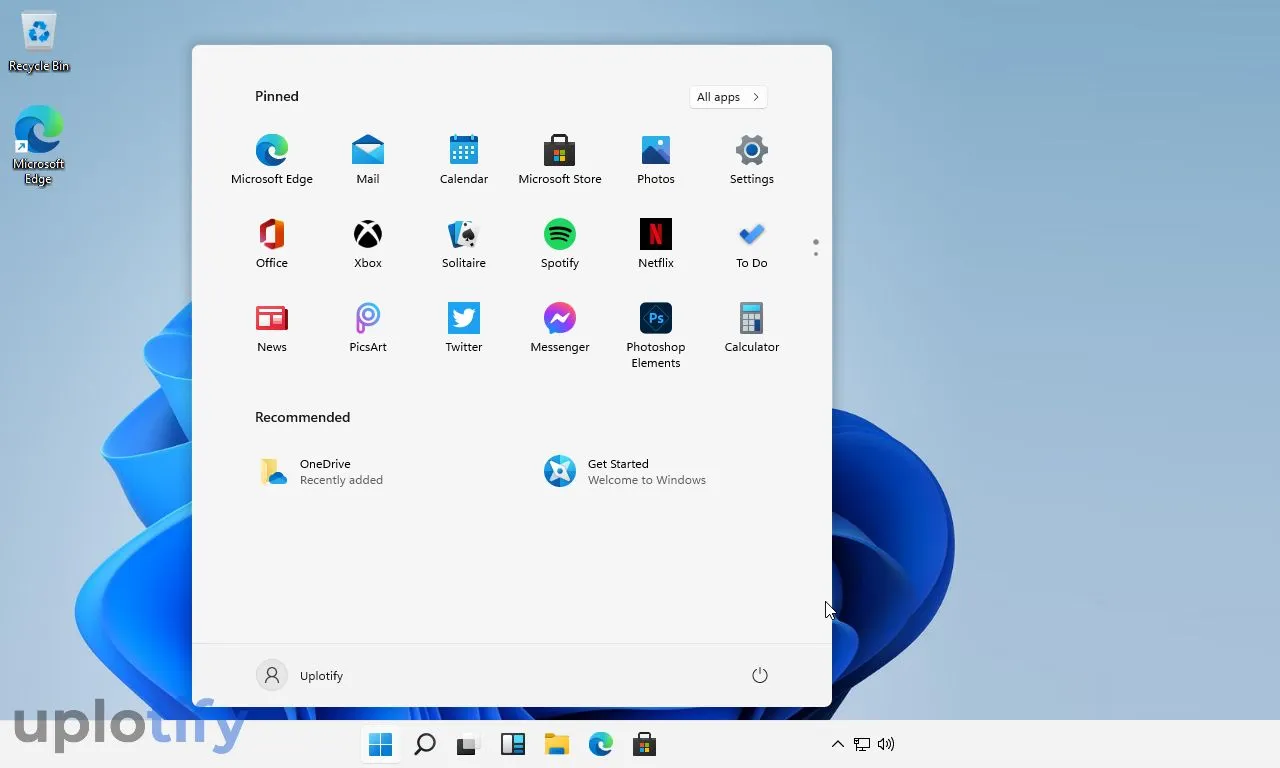Launch the Photos app

click(656, 160)
